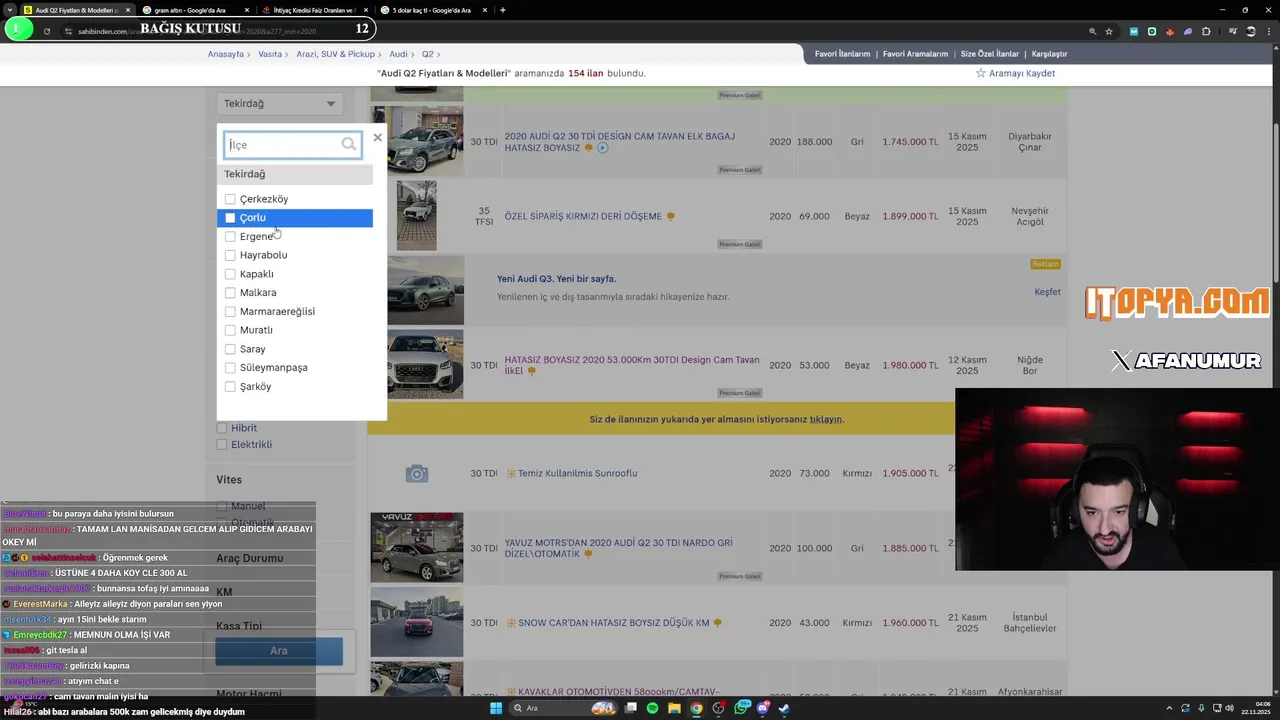The height and width of the screenshot is (720, 1280).
Task: Tick the Süleymanpaşa checkbox
Action: pyautogui.click(x=230, y=368)
